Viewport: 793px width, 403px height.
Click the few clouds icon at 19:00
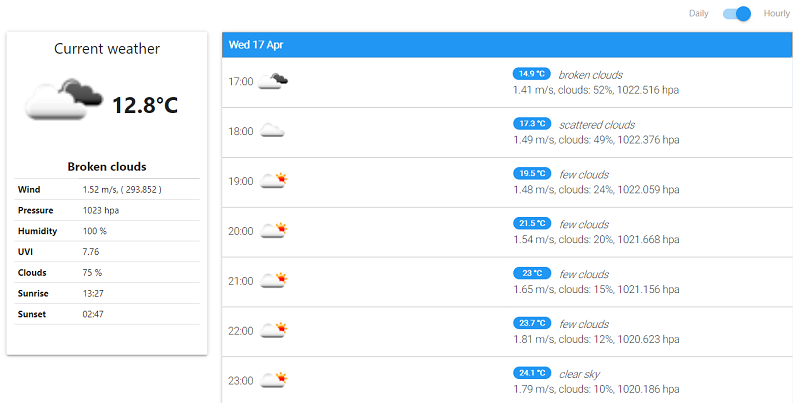pyautogui.click(x=273, y=181)
